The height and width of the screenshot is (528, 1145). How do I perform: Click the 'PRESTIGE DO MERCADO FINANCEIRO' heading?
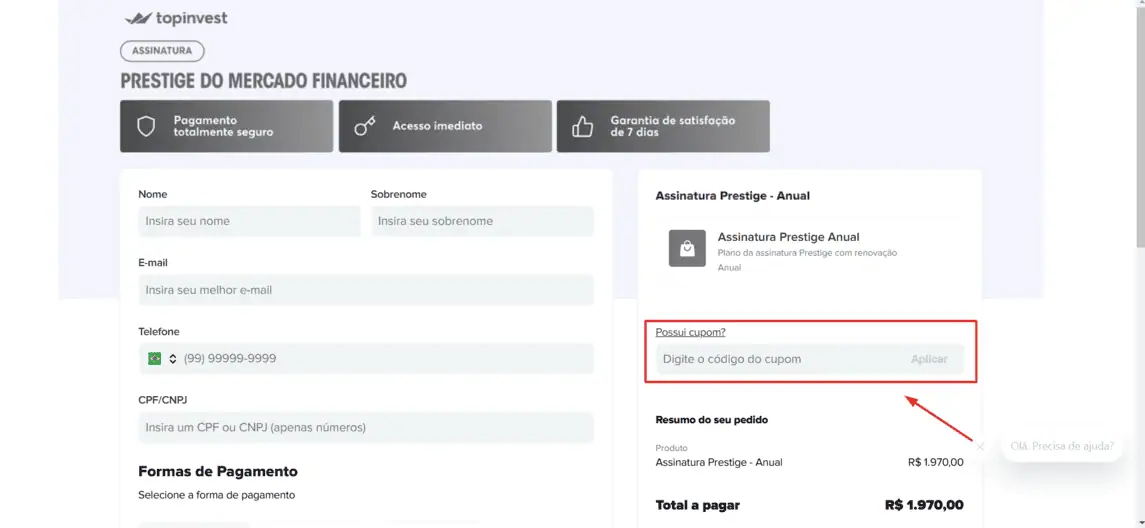(264, 80)
